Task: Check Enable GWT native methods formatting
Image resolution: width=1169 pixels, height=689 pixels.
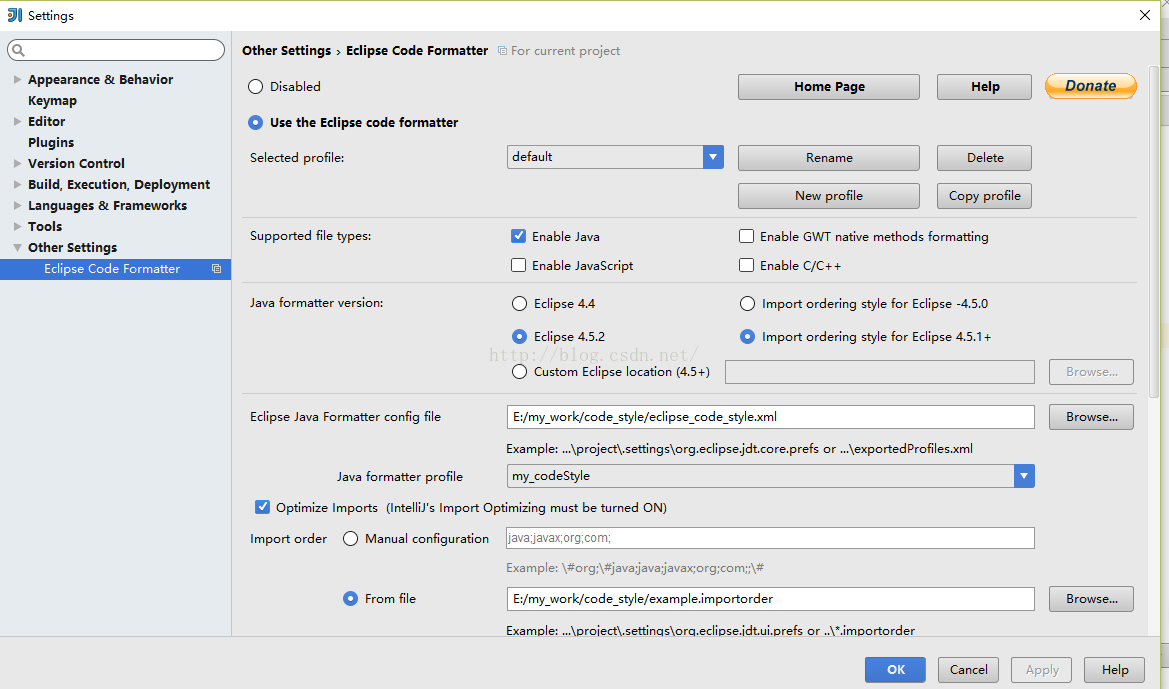Action: pyautogui.click(x=746, y=236)
